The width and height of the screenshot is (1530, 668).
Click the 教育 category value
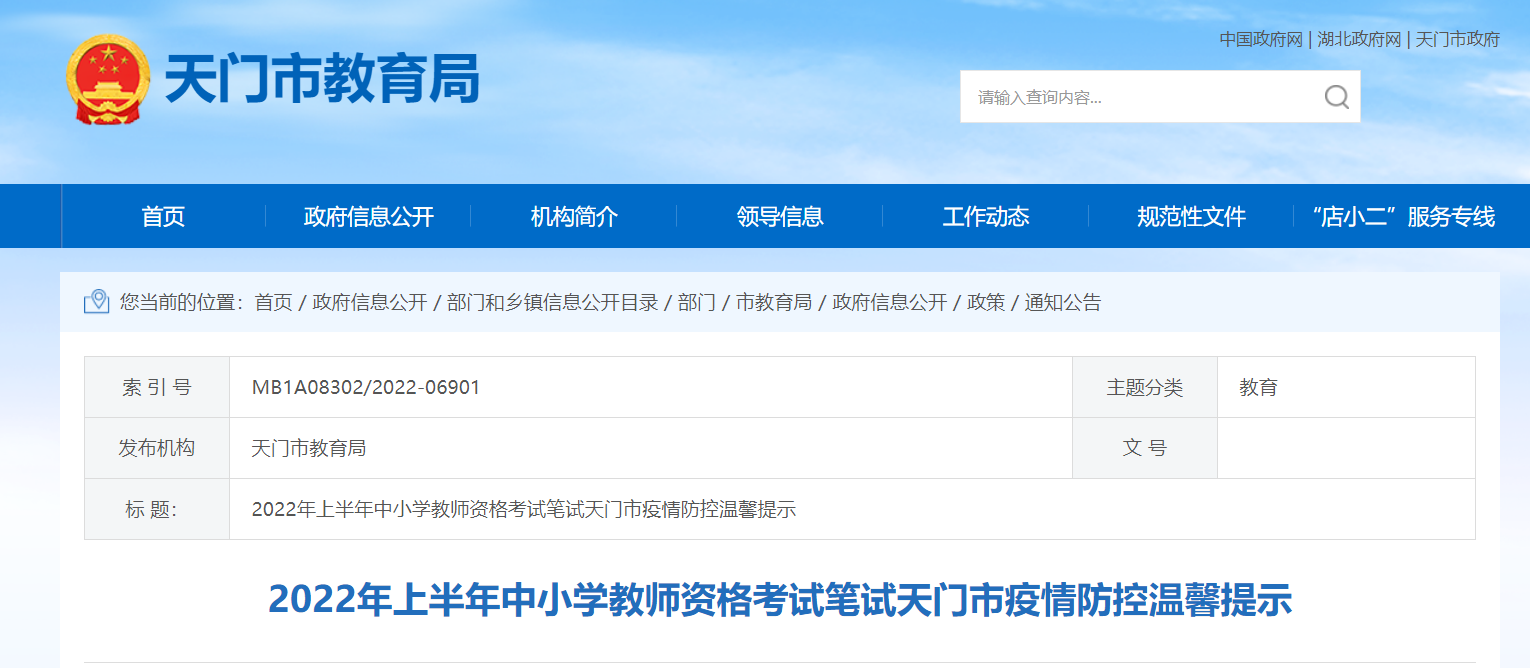pos(1259,387)
